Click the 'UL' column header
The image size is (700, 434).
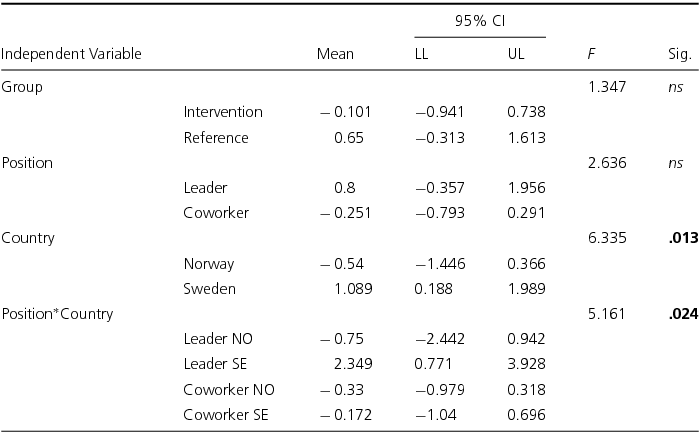516,54
